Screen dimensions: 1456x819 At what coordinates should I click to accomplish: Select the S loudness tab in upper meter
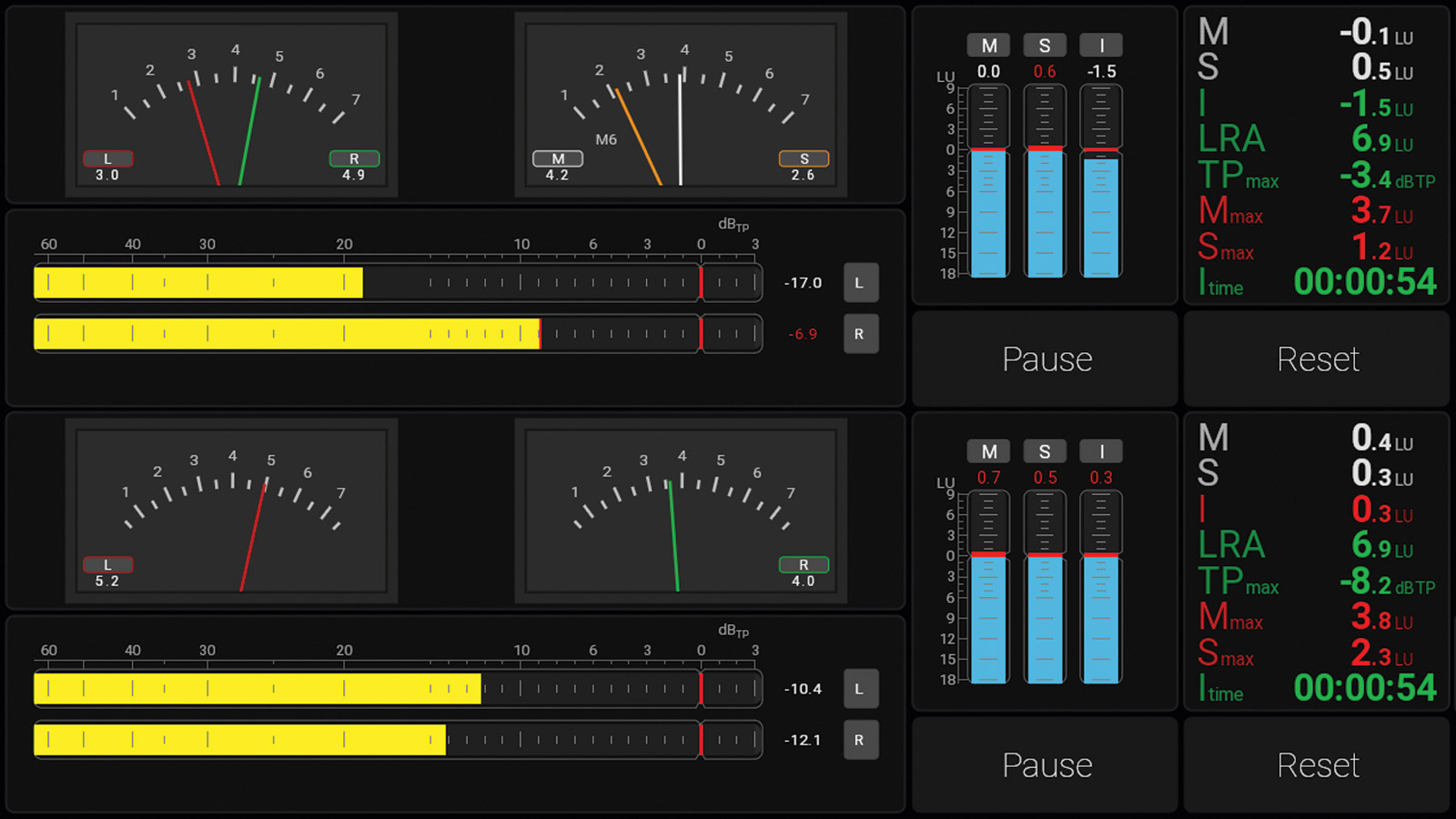point(1045,45)
